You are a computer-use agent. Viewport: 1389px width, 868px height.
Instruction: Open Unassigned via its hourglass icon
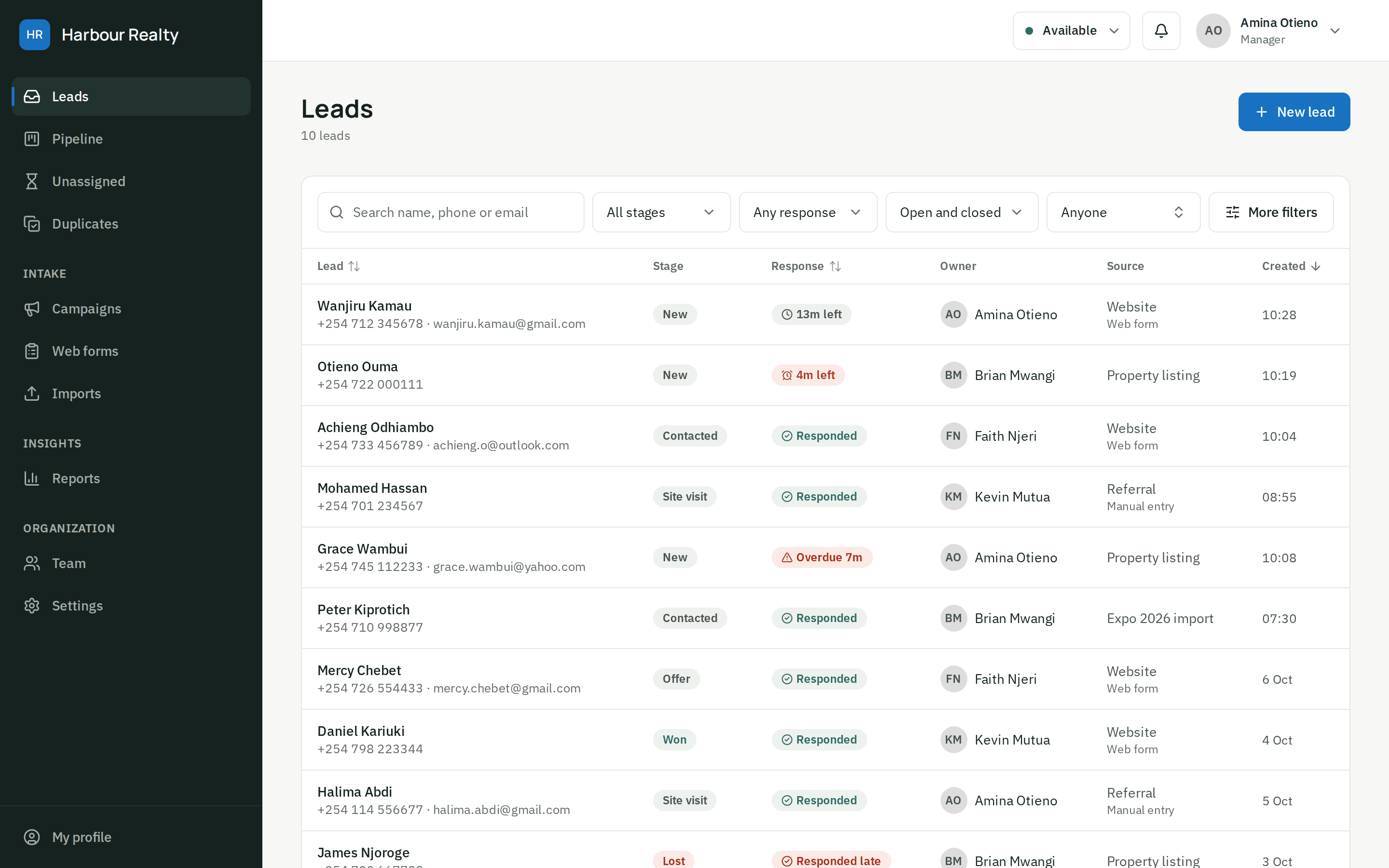click(x=31, y=181)
